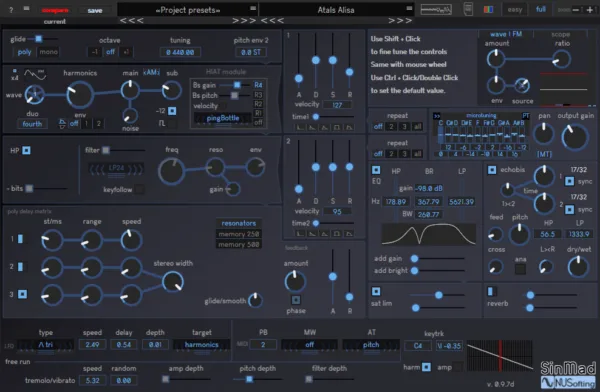Image resolution: width=600 pixels, height=392 pixels.
Task: Click the save button
Action: [x=95, y=11]
